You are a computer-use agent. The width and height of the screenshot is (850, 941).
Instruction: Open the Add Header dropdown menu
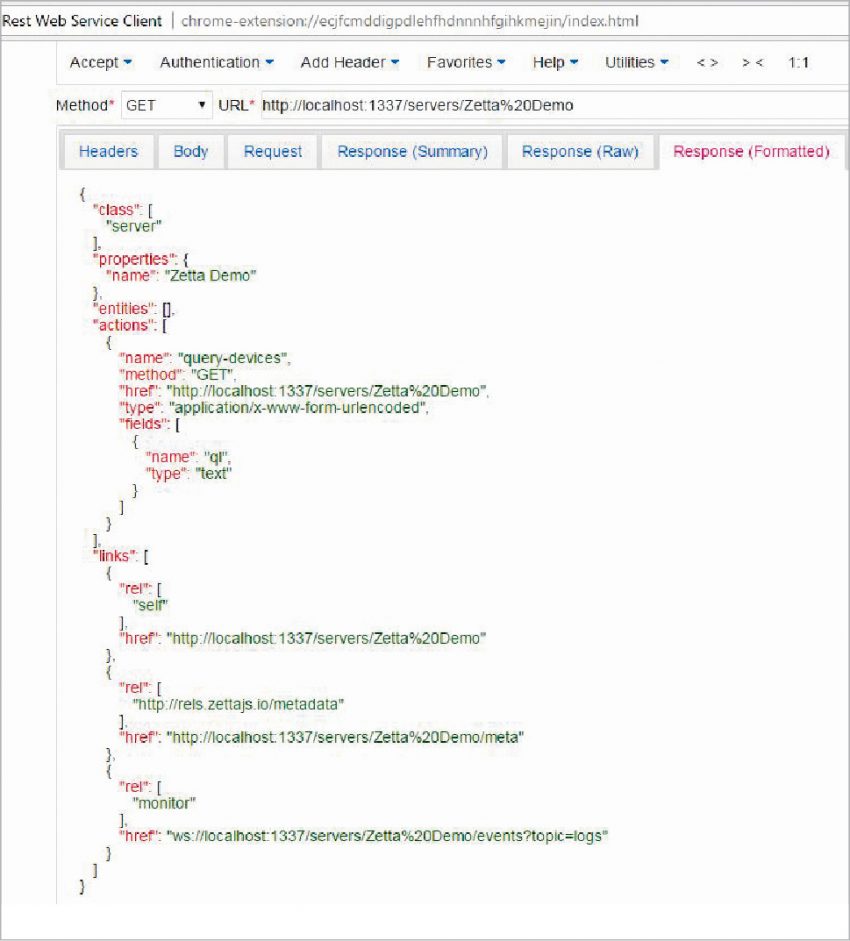pyautogui.click(x=346, y=62)
